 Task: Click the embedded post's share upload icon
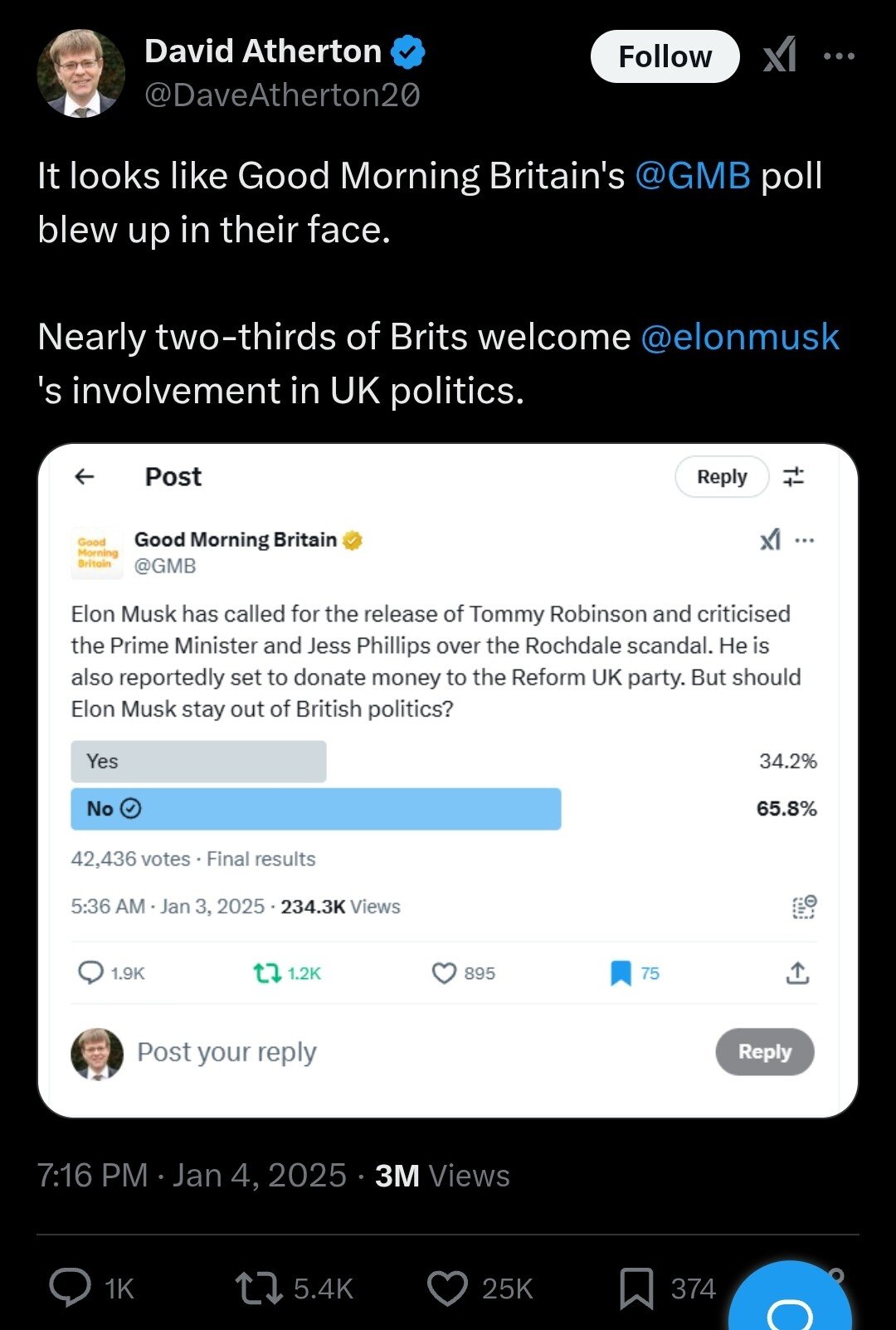point(797,972)
